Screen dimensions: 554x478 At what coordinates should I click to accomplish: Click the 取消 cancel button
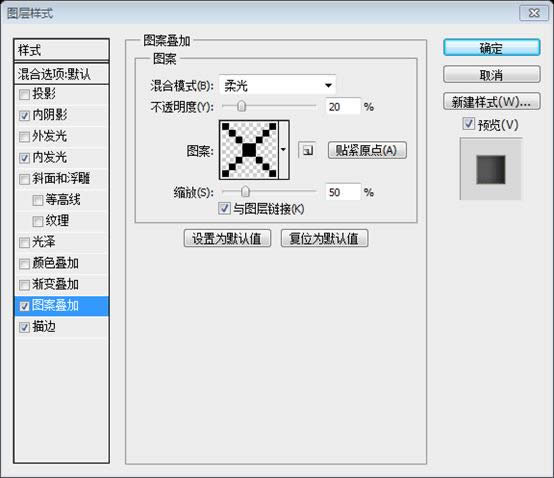(x=491, y=75)
